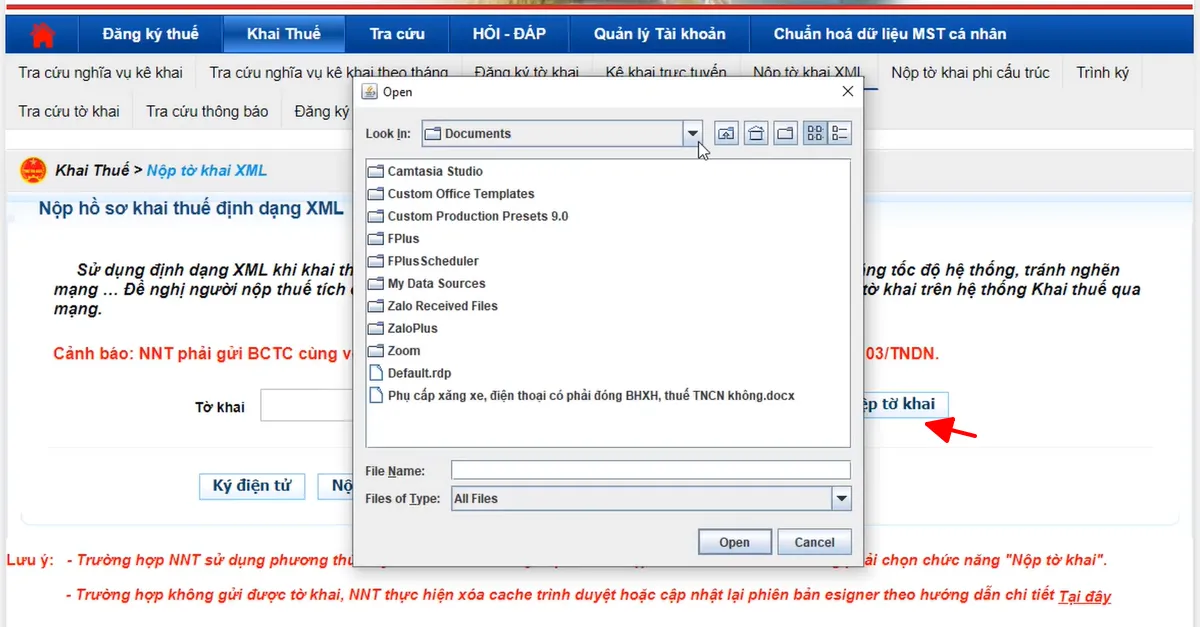Screen dimensions: 1200x627
Task: Click the Create New Folder icon
Action: [786, 133]
